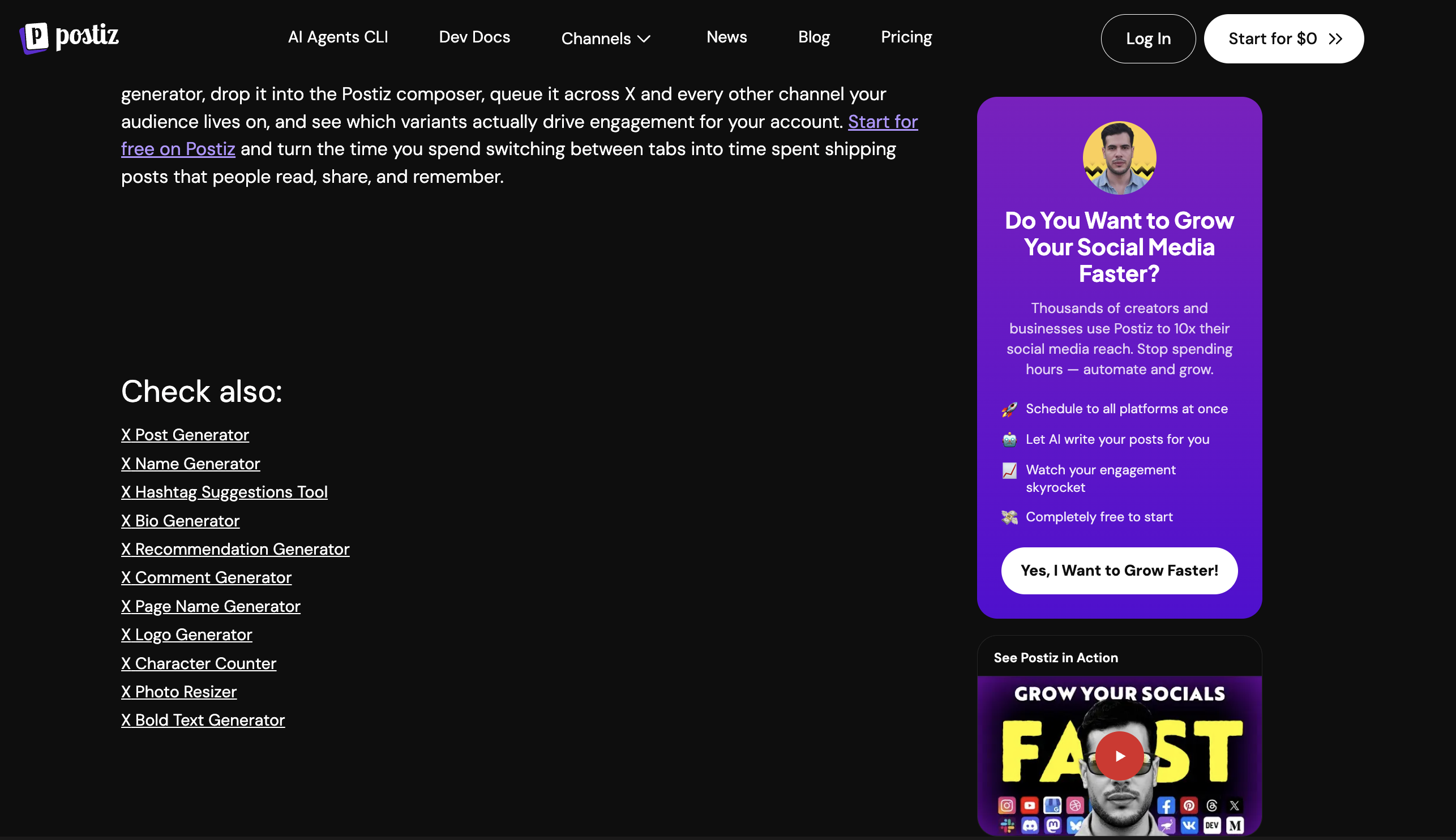Open the X Logo Generator link
1456x840 pixels.
[x=186, y=635]
